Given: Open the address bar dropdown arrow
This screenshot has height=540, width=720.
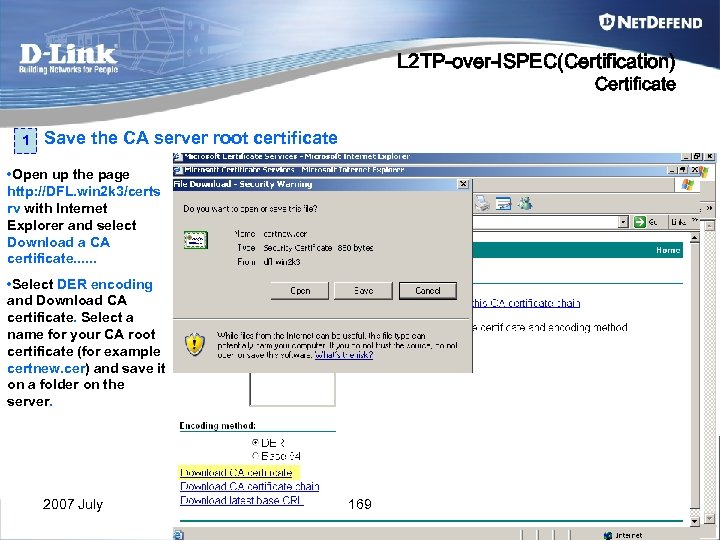Looking at the screenshot, I should pyautogui.click(x=623, y=222).
